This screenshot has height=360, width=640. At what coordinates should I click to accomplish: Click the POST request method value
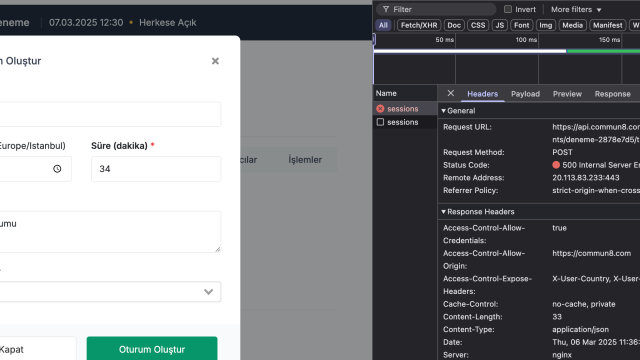click(x=562, y=152)
